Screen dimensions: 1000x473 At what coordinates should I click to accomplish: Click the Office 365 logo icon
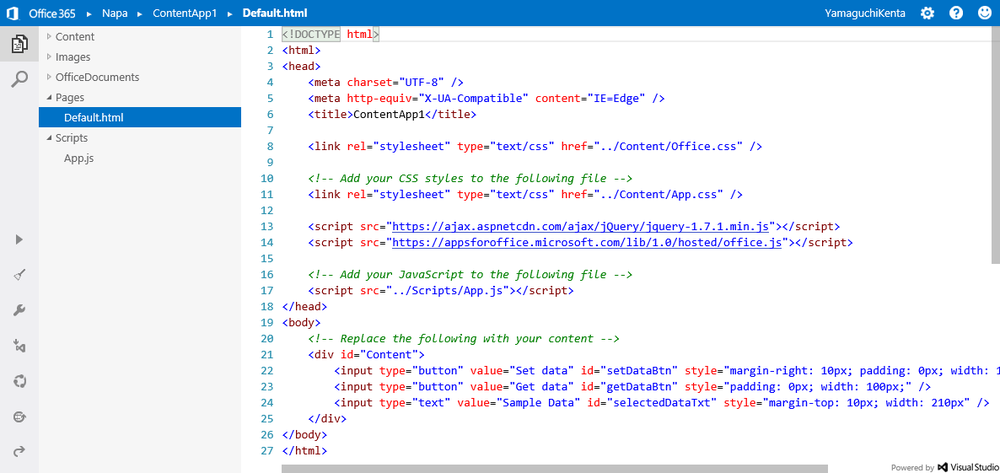coord(11,13)
